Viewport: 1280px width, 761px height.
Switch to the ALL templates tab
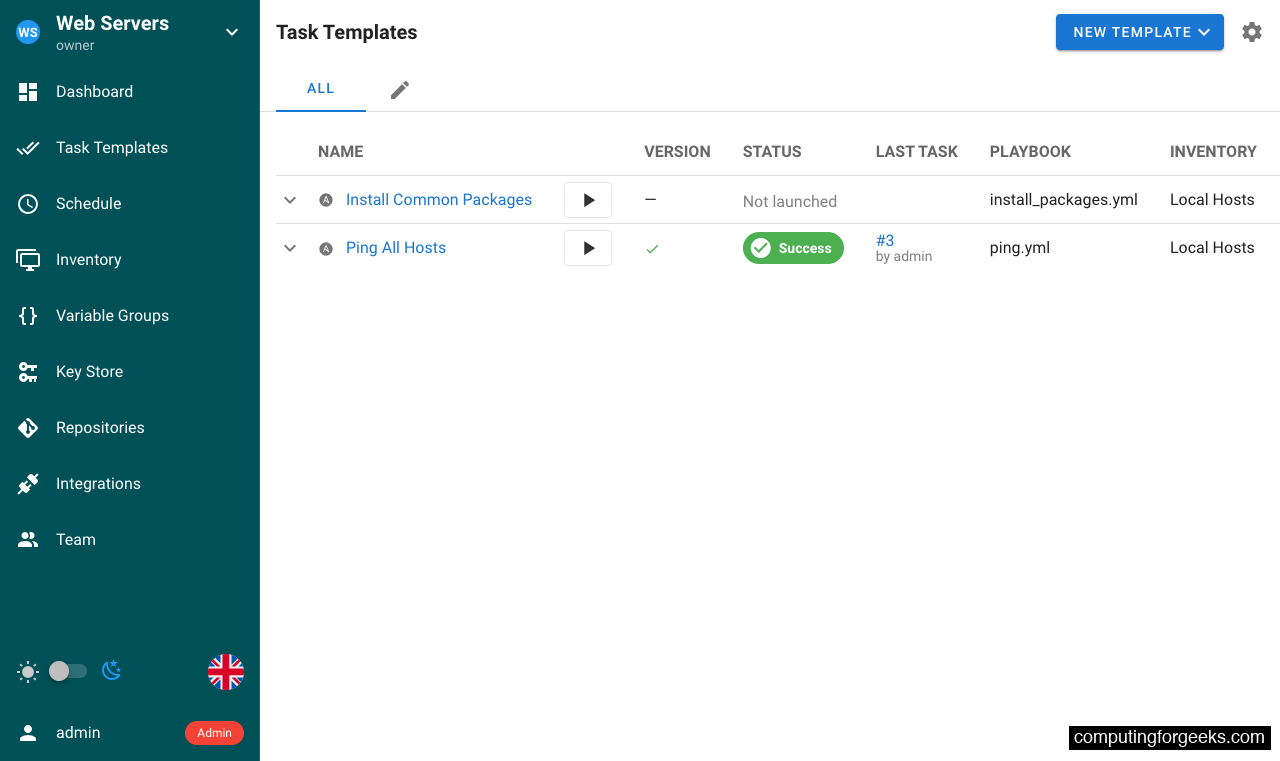point(320,88)
